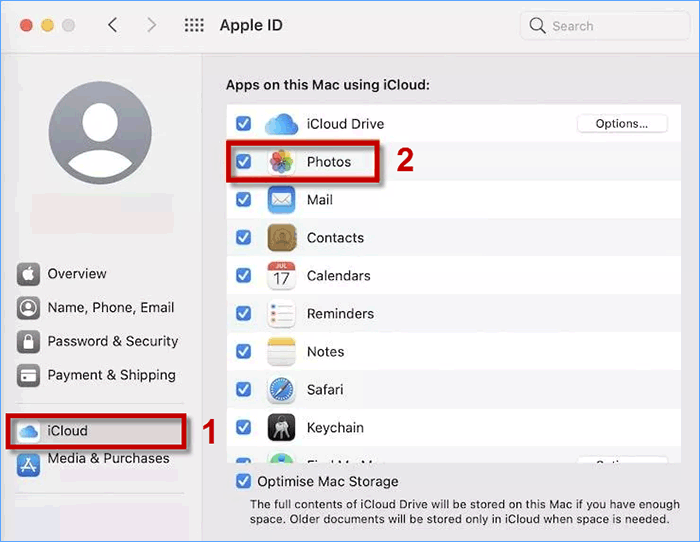Click the red close window button

(x=26, y=25)
